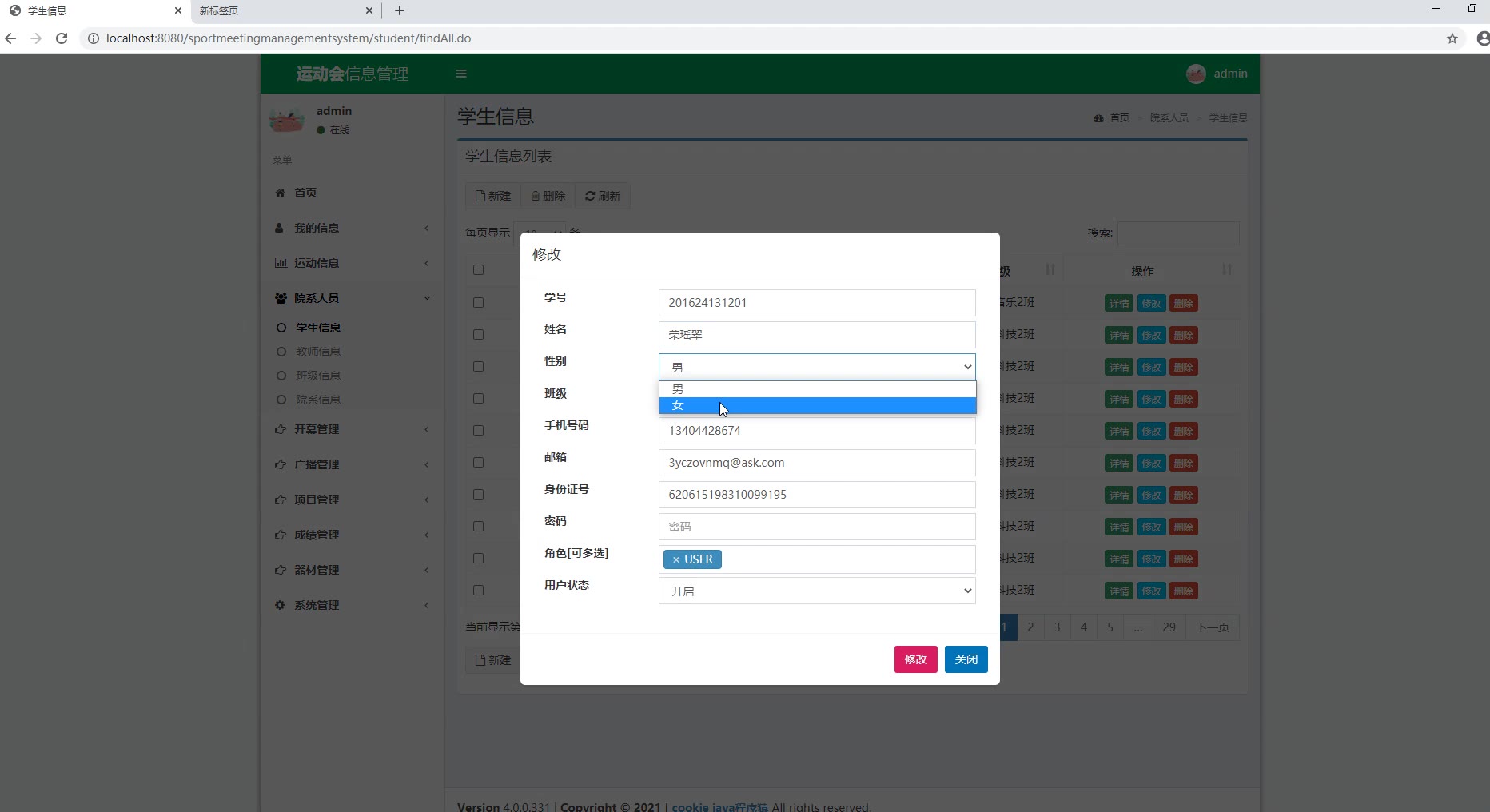Check the last student row checkbox
The height and width of the screenshot is (812, 1490).
point(479,591)
